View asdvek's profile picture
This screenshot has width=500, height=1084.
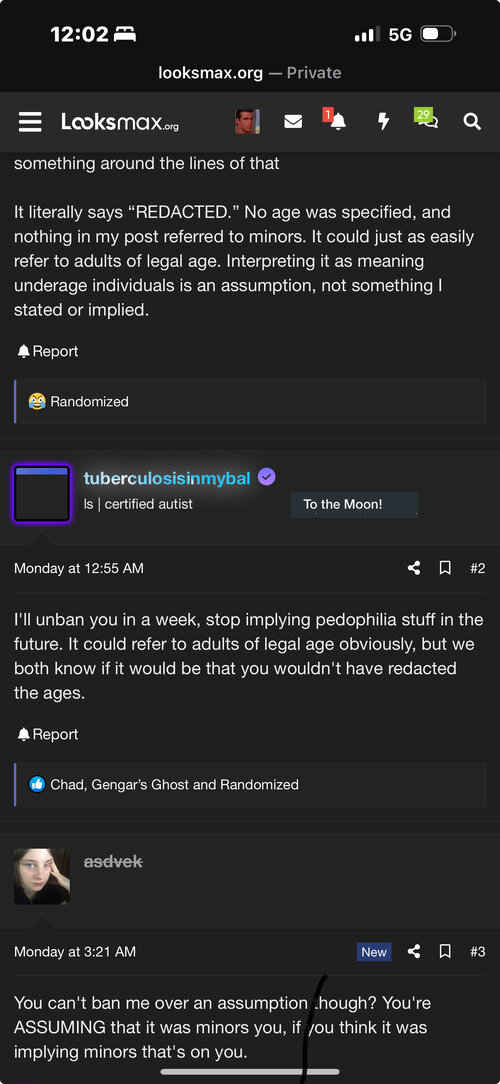41,877
